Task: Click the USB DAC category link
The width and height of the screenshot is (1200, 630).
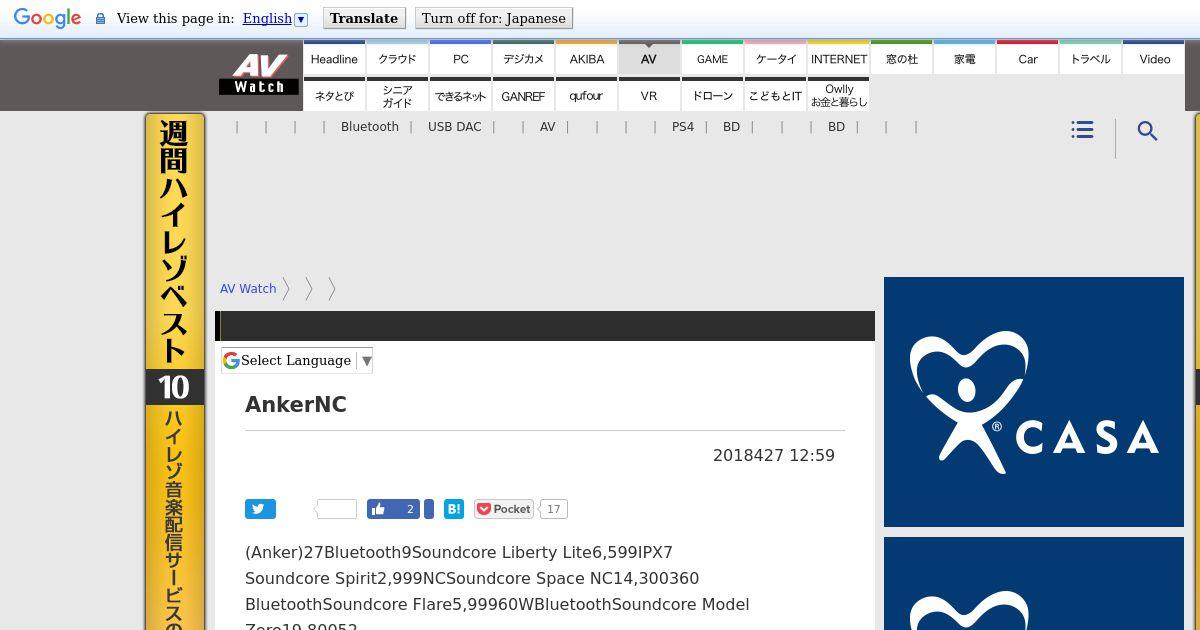Action: (454, 127)
